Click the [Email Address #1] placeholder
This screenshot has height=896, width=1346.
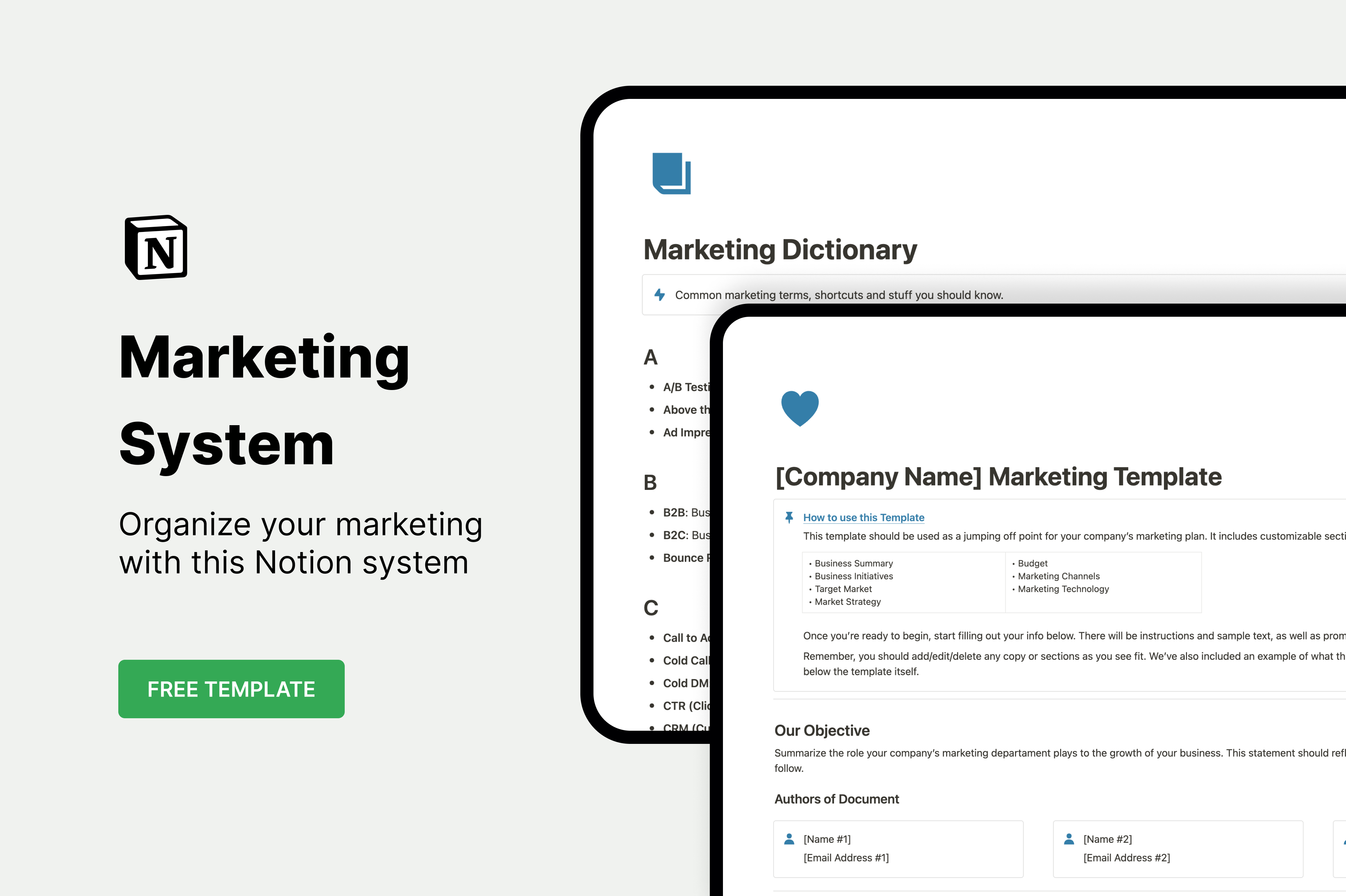[x=846, y=858]
